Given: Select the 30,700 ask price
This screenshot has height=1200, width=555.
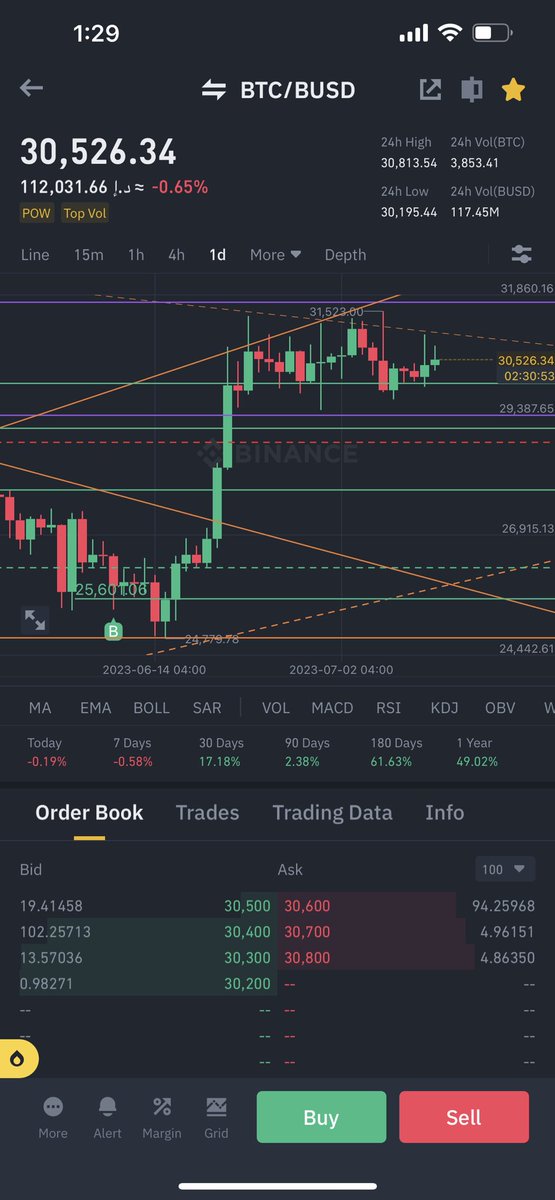Looking at the screenshot, I should tap(307, 932).
